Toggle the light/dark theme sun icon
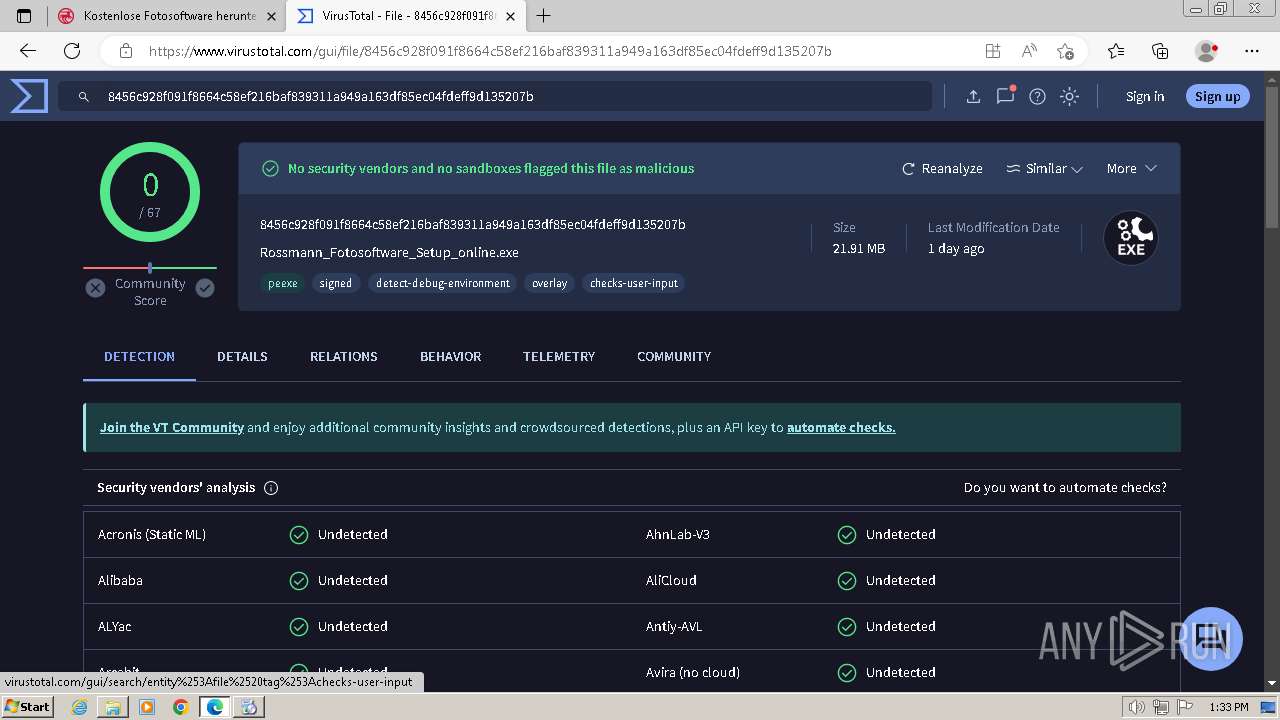The height and width of the screenshot is (720, 1280). pos(1069,96)
